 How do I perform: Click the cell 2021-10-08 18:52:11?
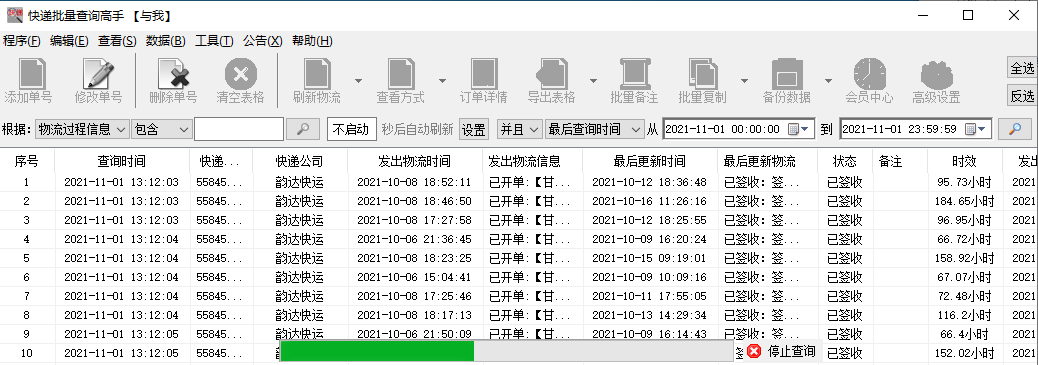(414, 182)
